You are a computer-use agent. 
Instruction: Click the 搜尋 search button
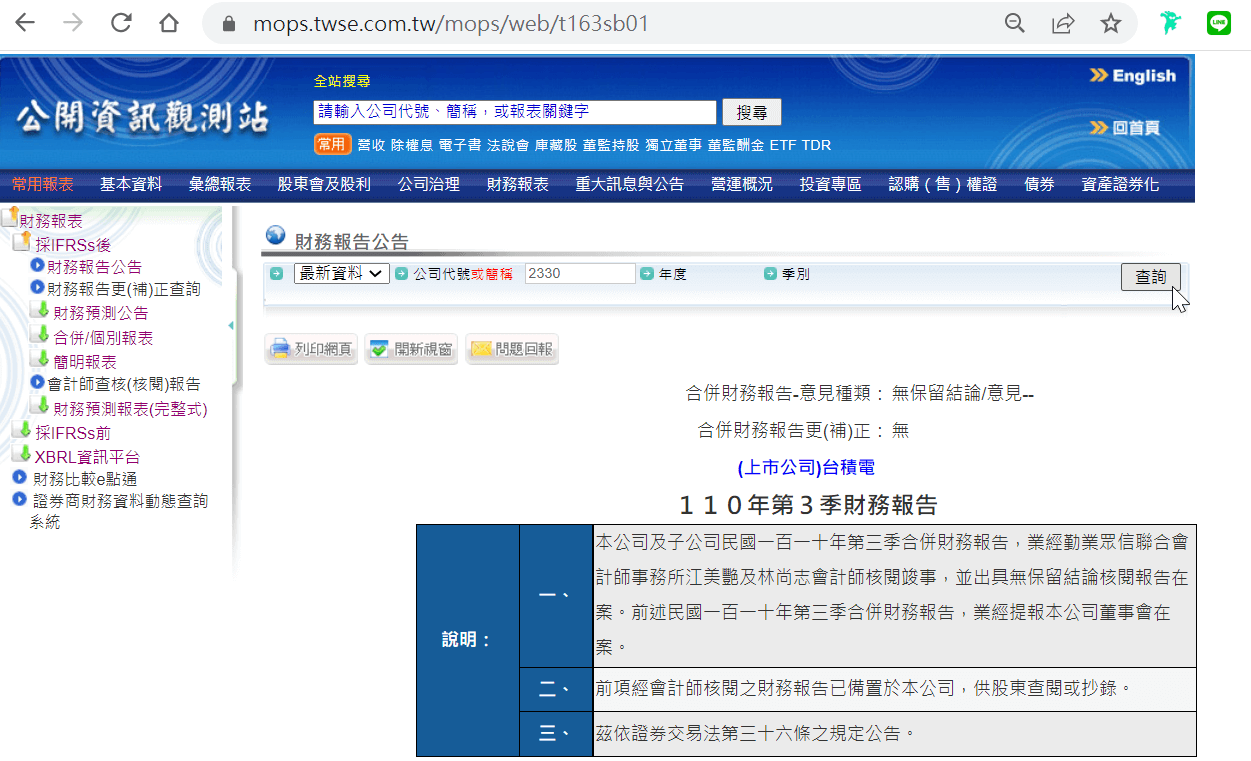click(751, 112)
